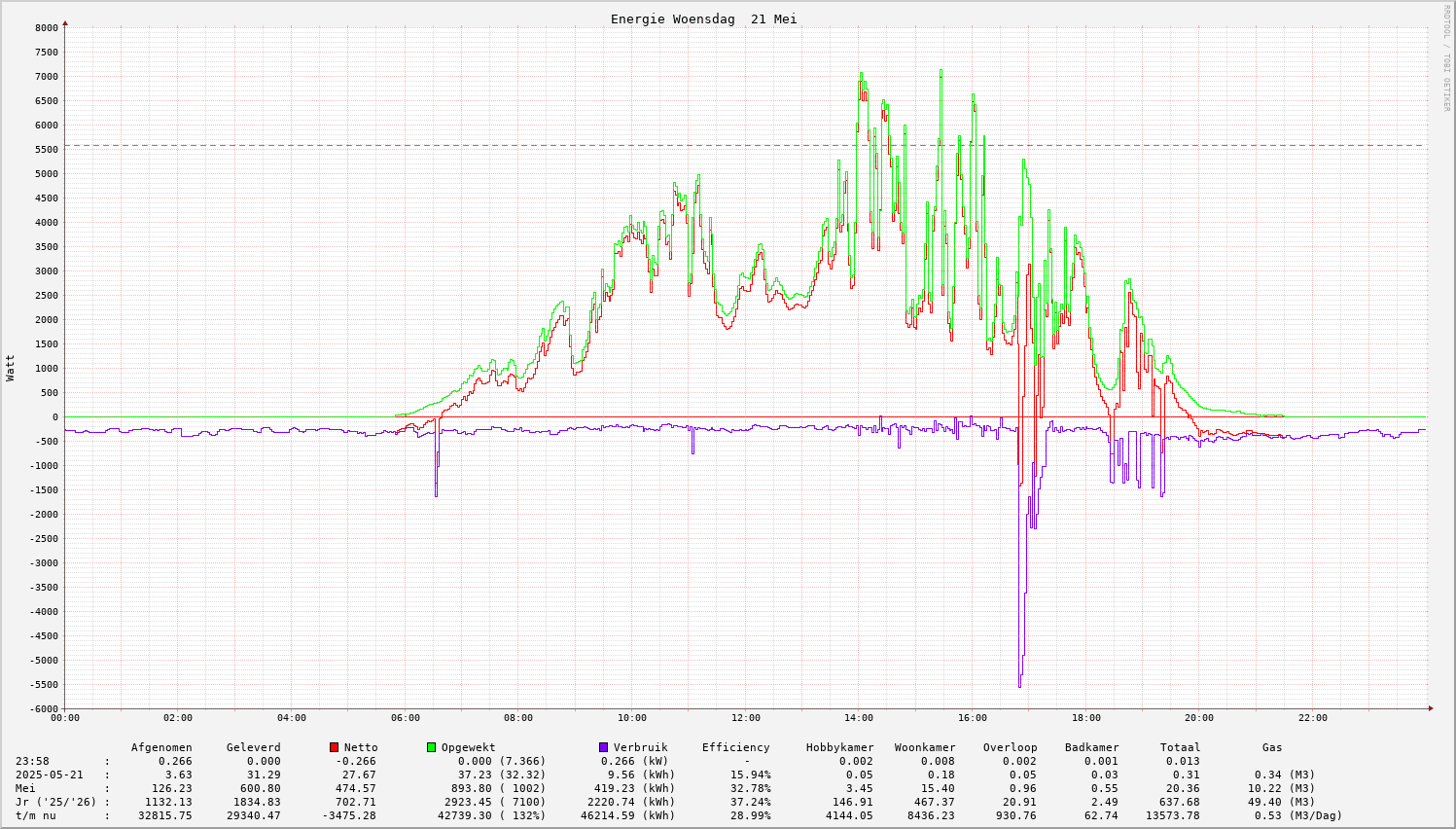The height and width of the screenshot is (829, 1456).
Task: Click the green Opgewekt legend swatch
Action: tap(432, 747)
